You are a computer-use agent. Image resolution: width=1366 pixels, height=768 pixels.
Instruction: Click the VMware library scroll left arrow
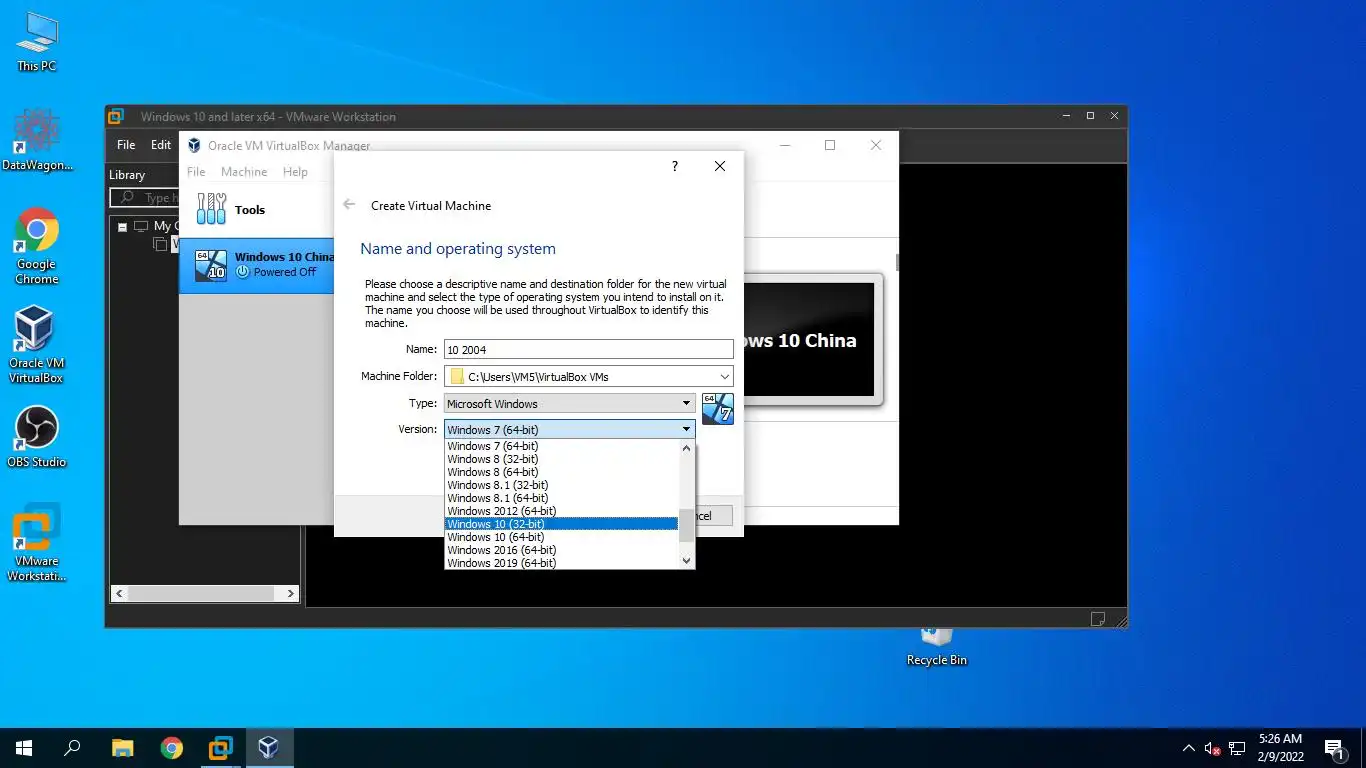point(119,593)
